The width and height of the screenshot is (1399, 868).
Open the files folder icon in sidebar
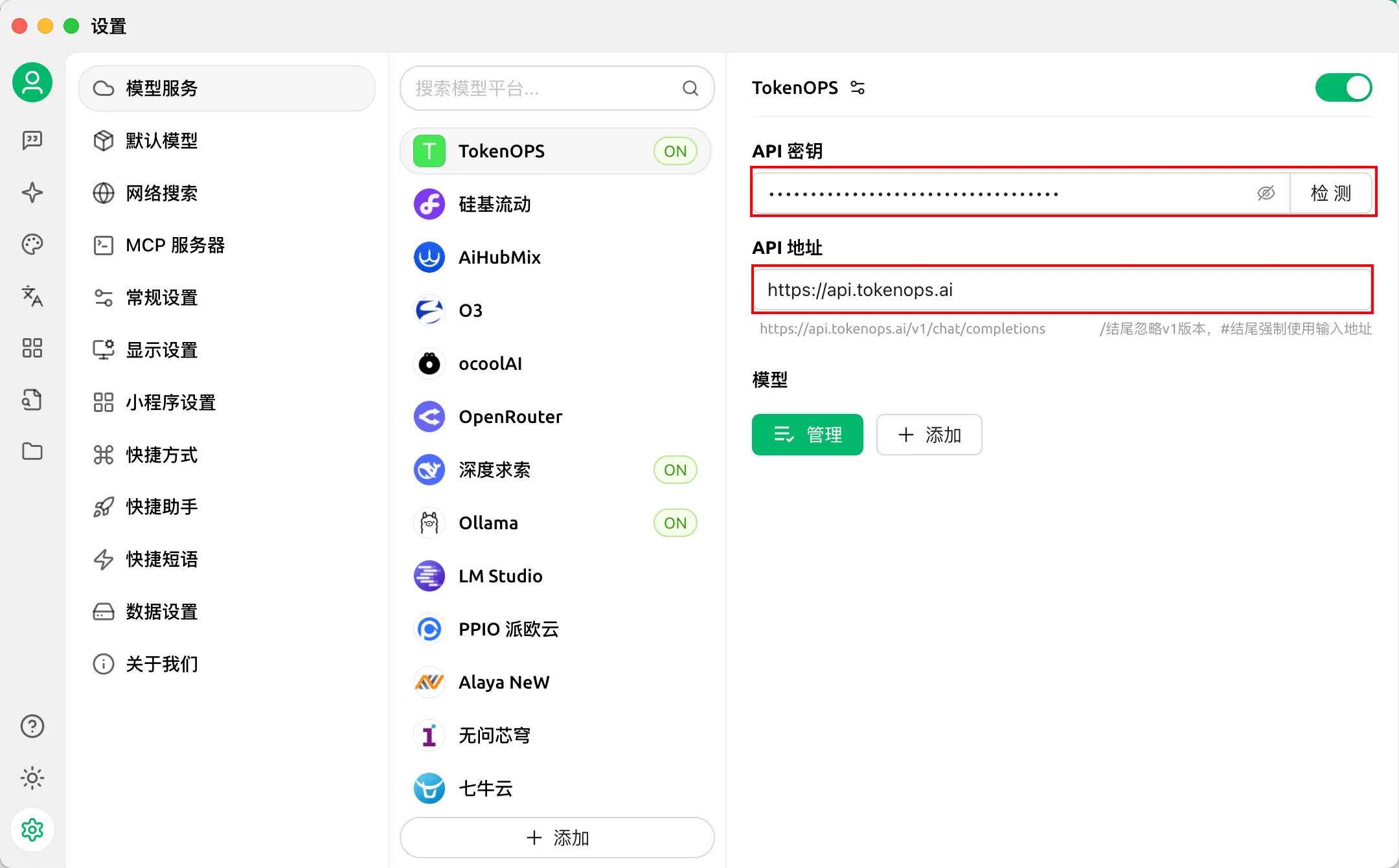(32, 451)
